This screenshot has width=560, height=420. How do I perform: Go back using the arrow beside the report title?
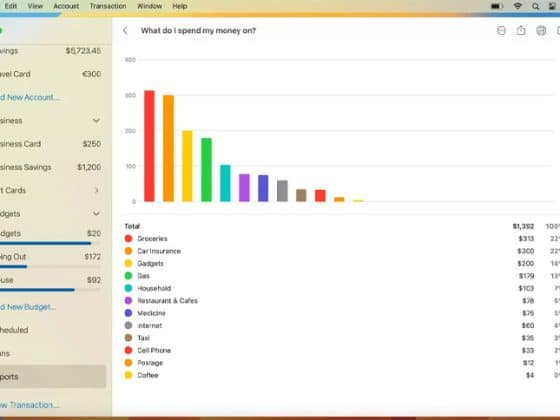coord(125,31)
